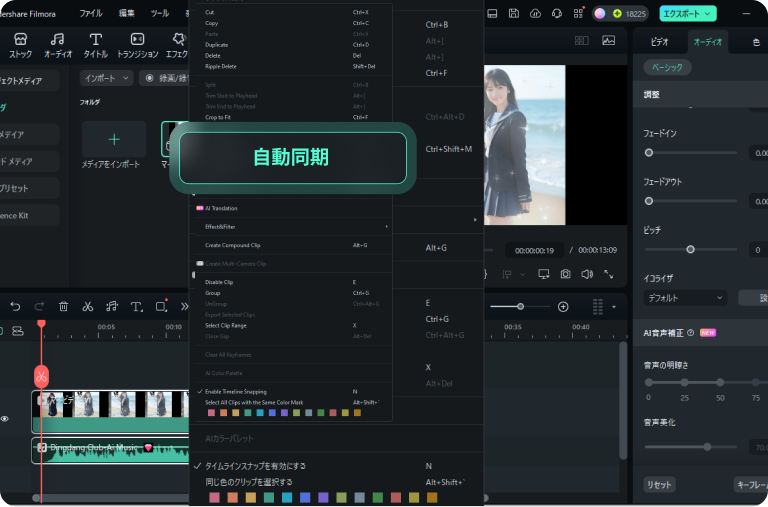This screenshot has height=507, width=768.
Task: Click the メディアをインポート plus thumbnail
Action: click(114, 140)
